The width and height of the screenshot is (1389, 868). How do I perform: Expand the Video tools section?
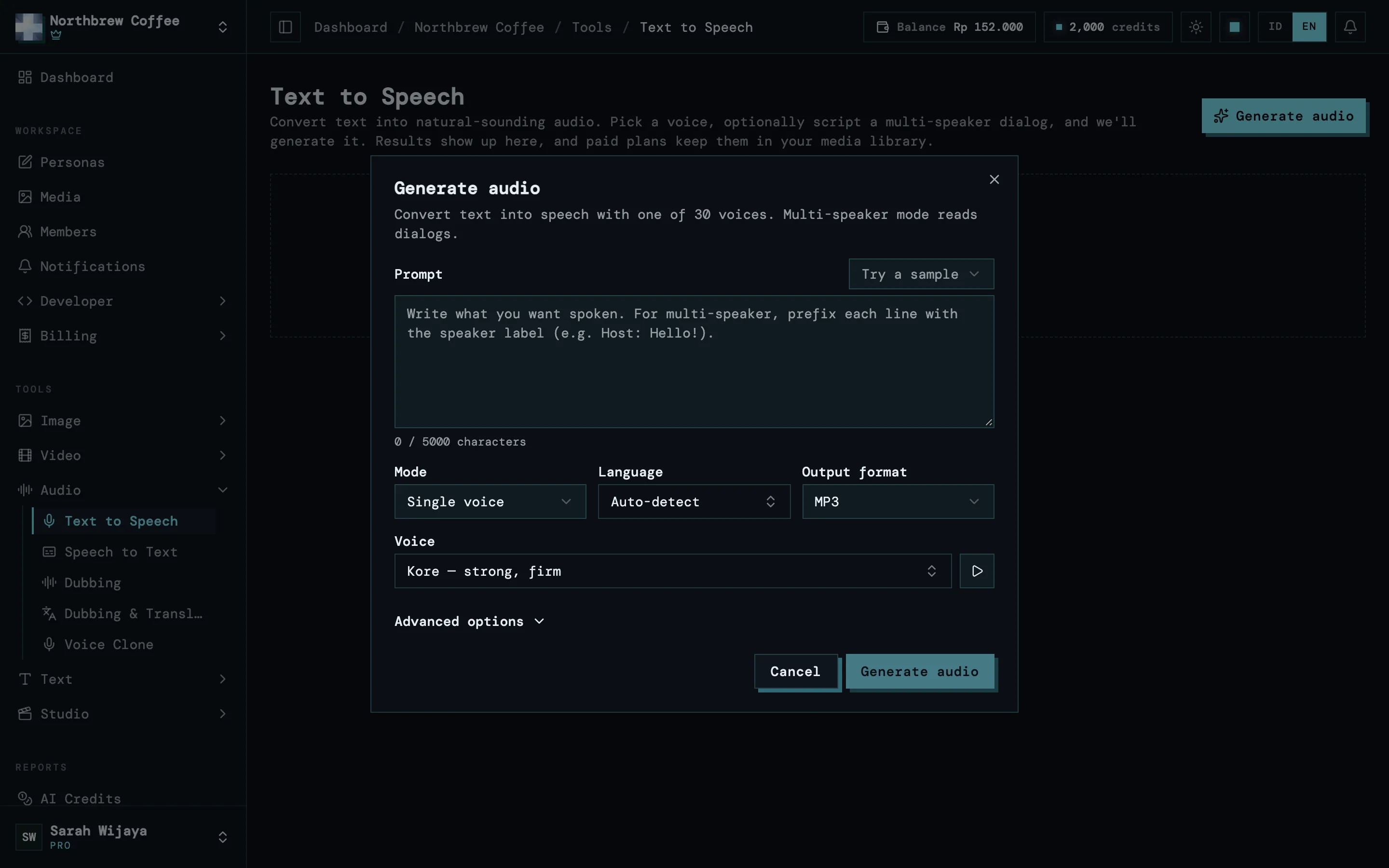pyautogui.click(x=123, y=455)
